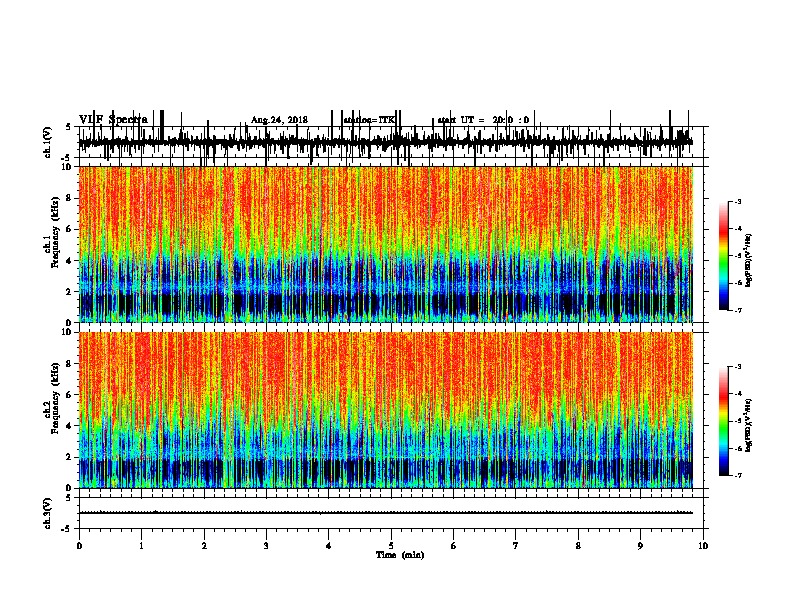Click the time axis tick label "6"
Viewport: 792px width, 612px height.
click(454, 546)
